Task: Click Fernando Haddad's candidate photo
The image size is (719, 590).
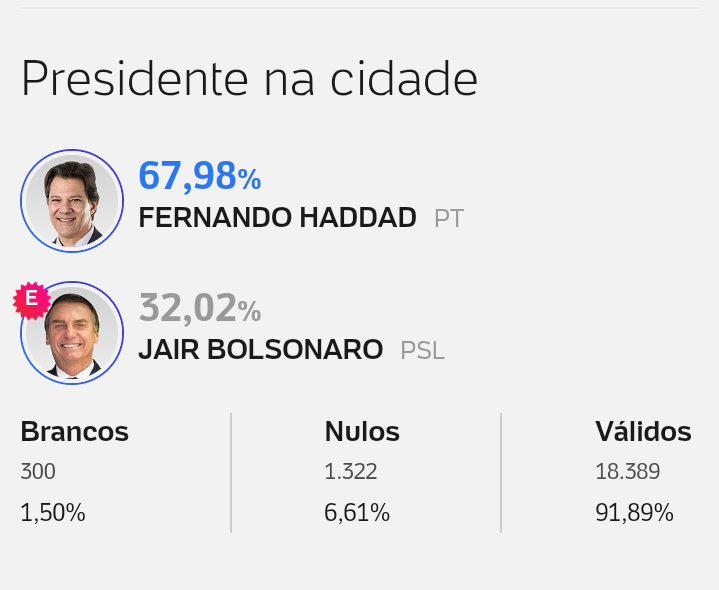Action: pyautogui.click(x=72, y=201)
